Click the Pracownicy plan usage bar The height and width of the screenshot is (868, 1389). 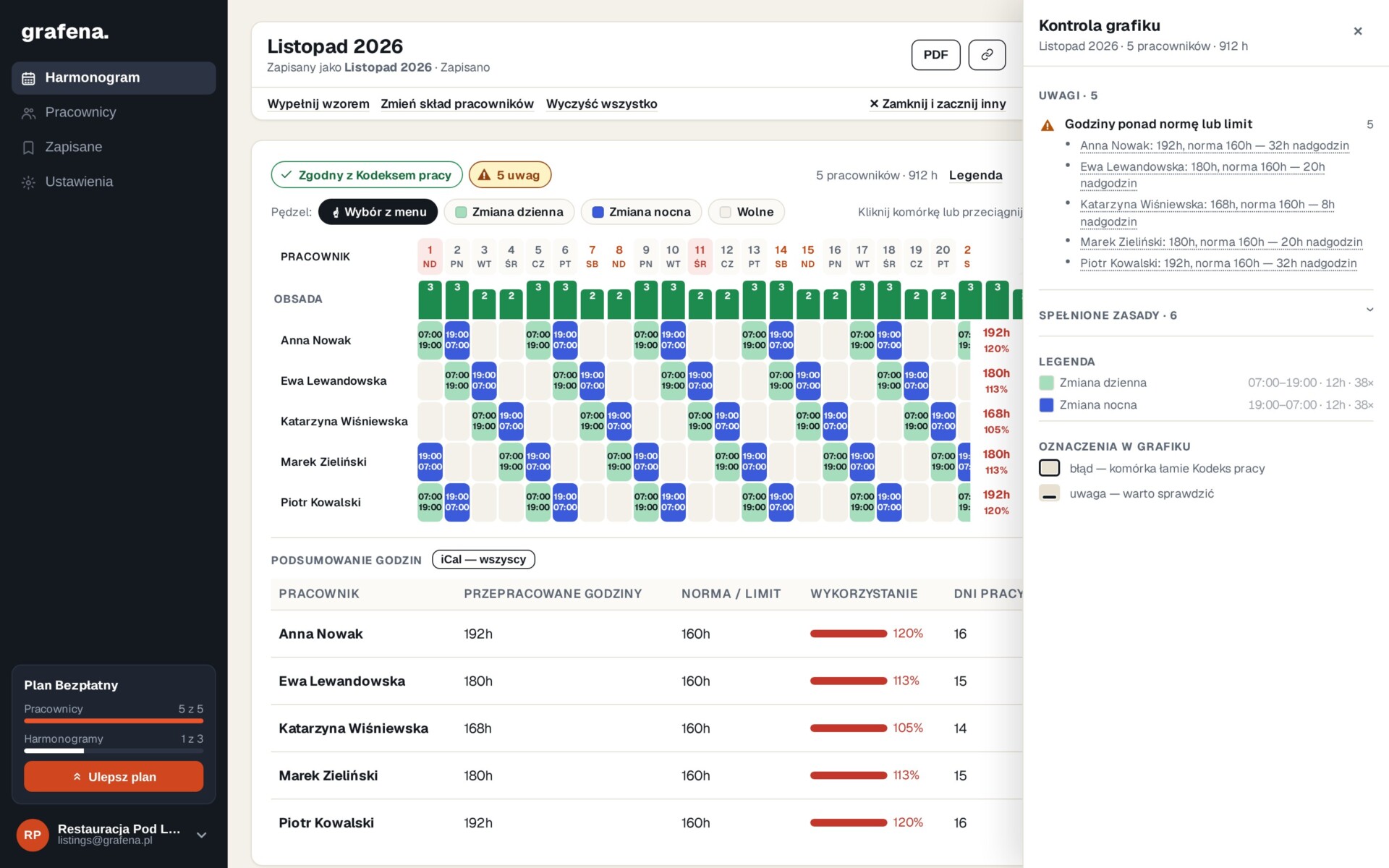coord(114,720)
